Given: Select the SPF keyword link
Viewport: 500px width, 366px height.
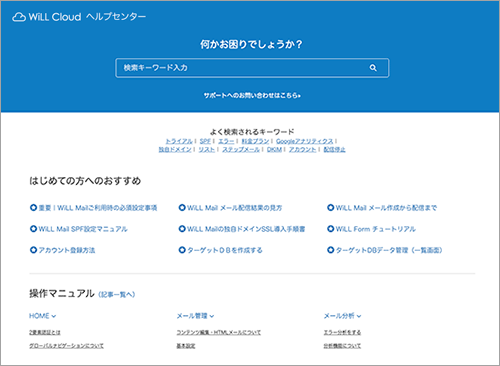Looking at the screenshot, I should point(205,141).
